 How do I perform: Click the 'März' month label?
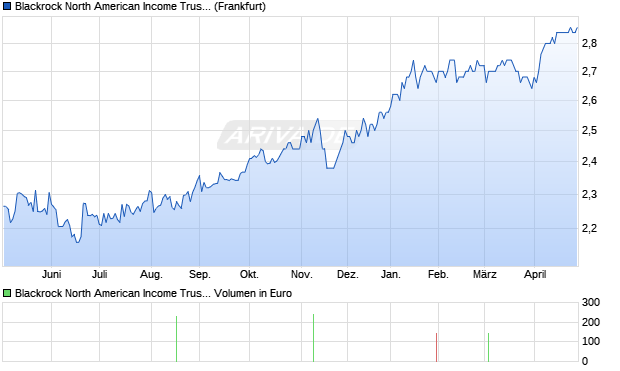[485, 274]
